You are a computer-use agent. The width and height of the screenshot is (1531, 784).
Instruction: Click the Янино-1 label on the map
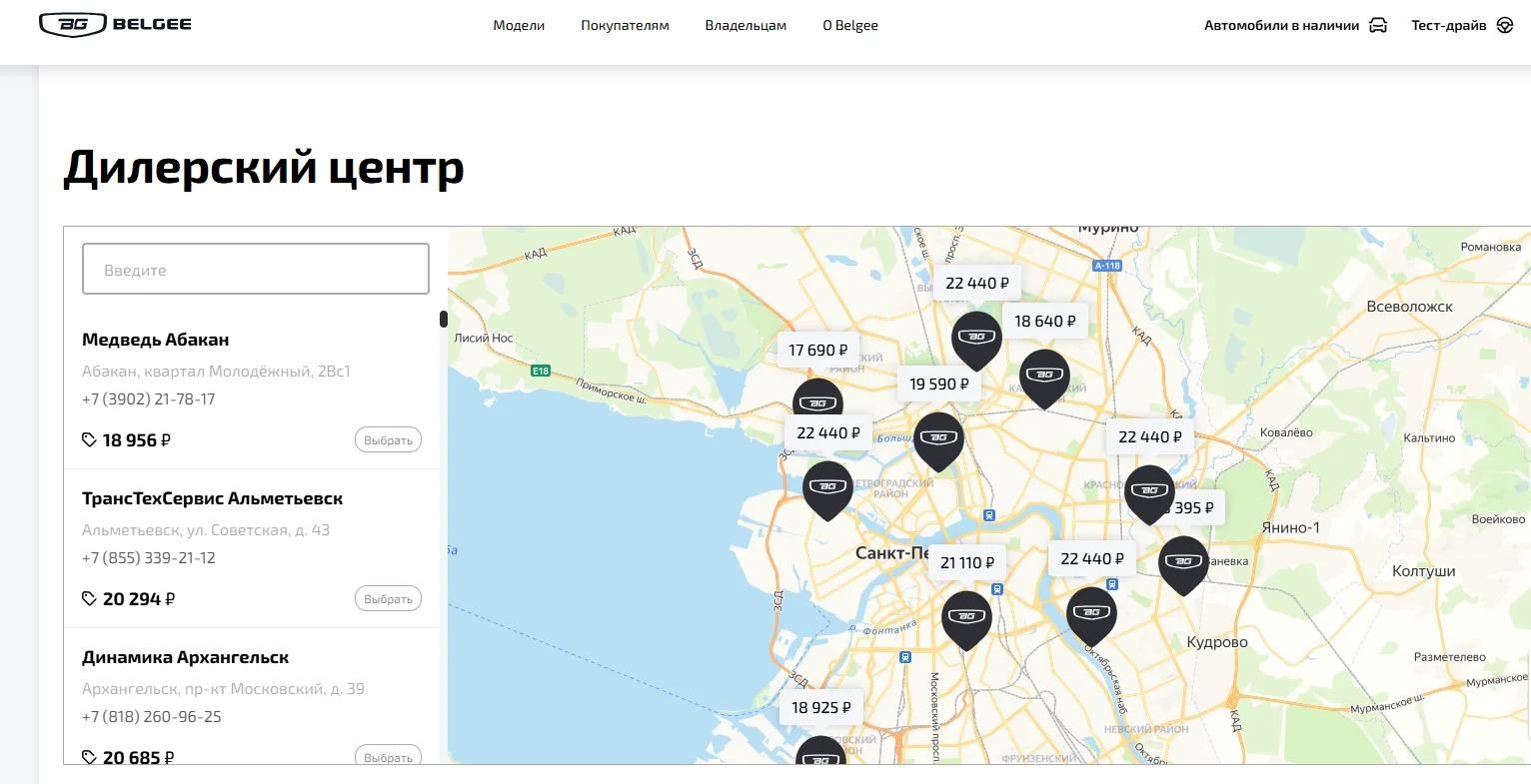click(x=1291, y=527)
